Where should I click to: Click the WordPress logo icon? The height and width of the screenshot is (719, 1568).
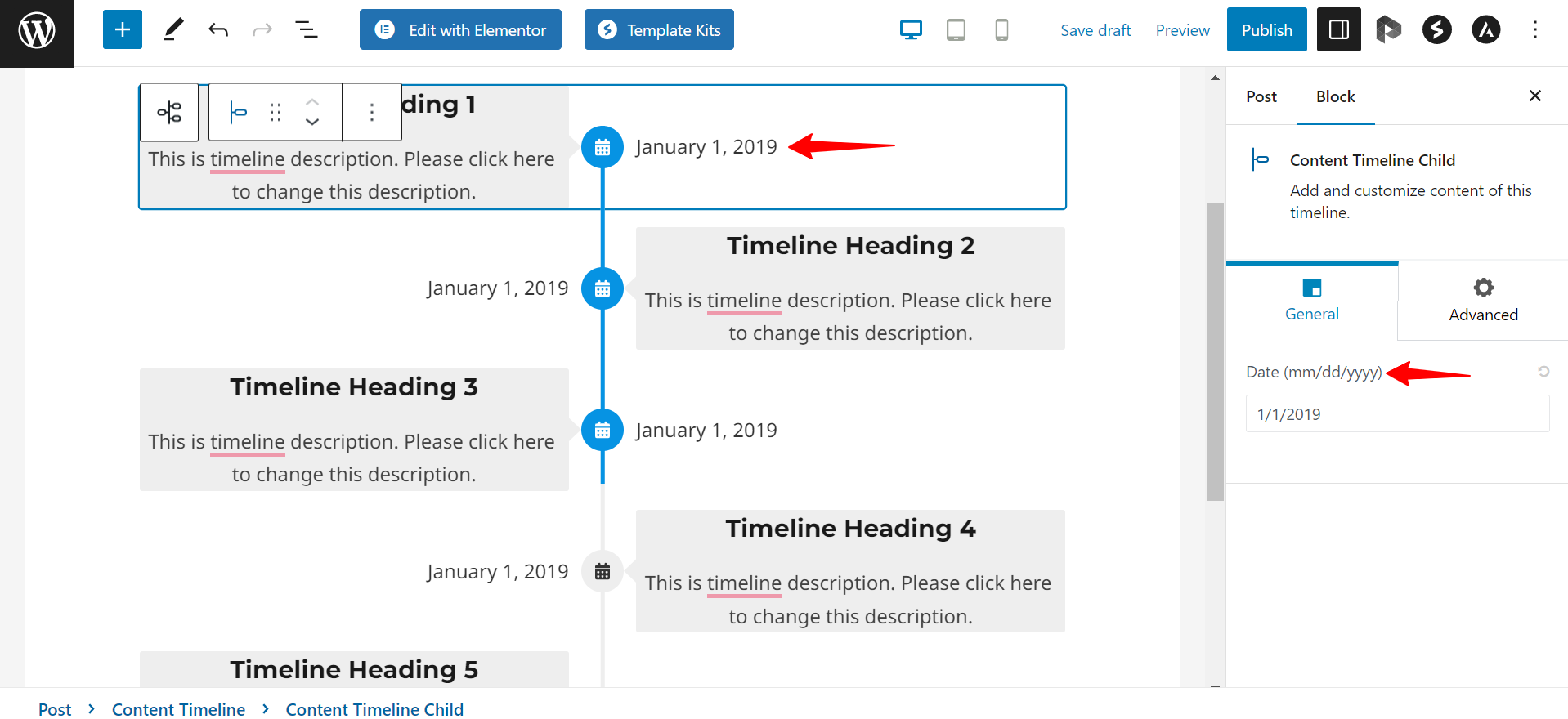click(x=37, y=31)
